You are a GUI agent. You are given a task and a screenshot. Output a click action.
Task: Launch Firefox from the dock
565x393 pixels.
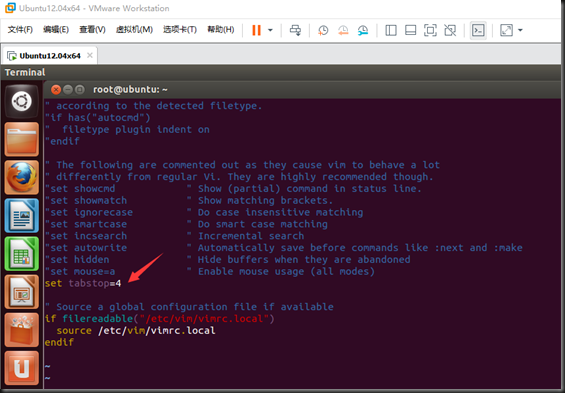pos(22,177)
